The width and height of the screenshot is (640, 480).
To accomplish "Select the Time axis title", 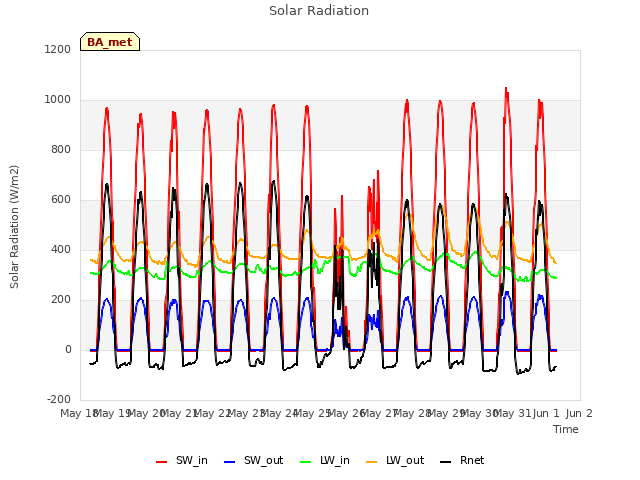I will click(x=566, y=429).
